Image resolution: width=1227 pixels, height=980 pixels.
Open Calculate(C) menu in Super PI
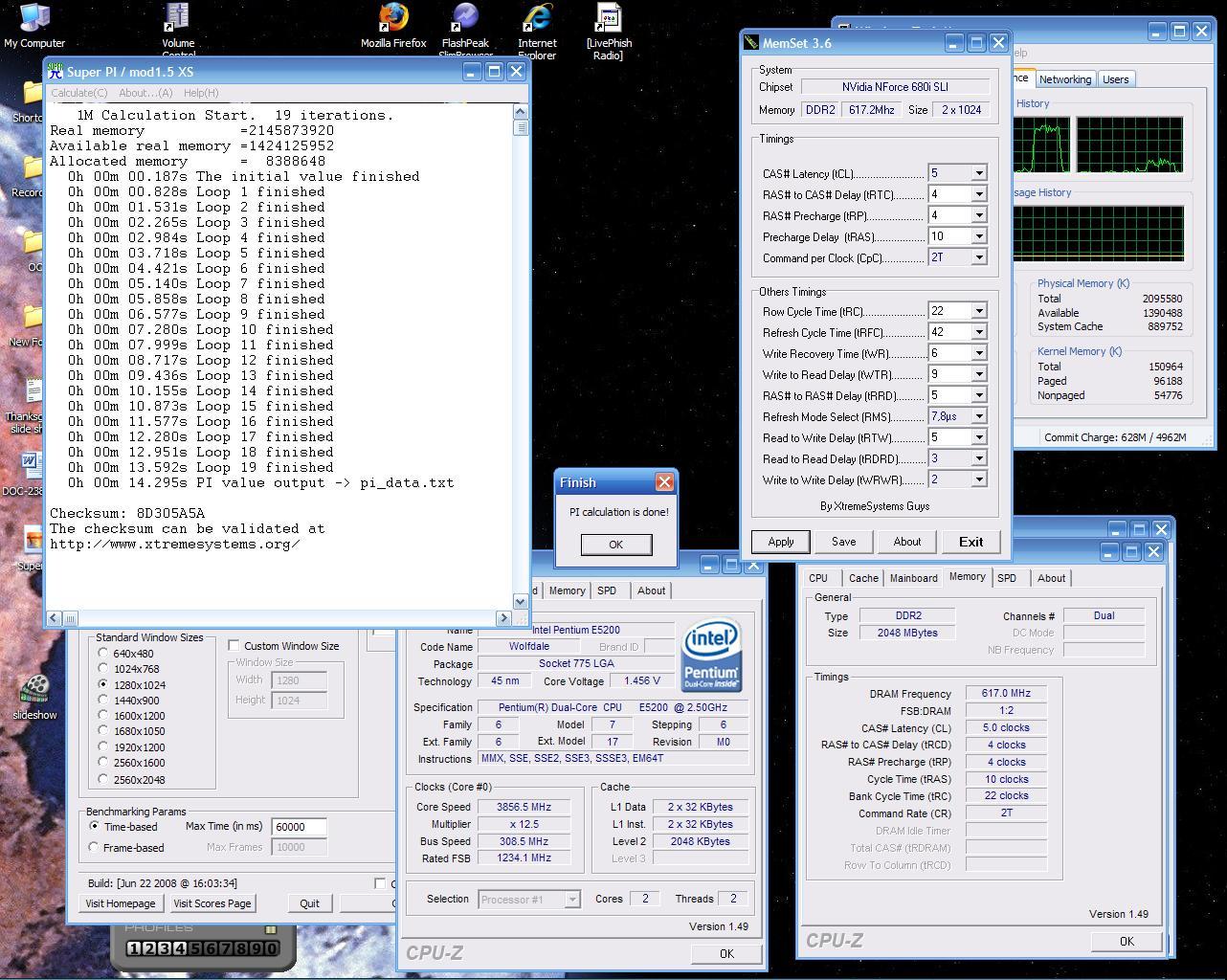[78, 93]
